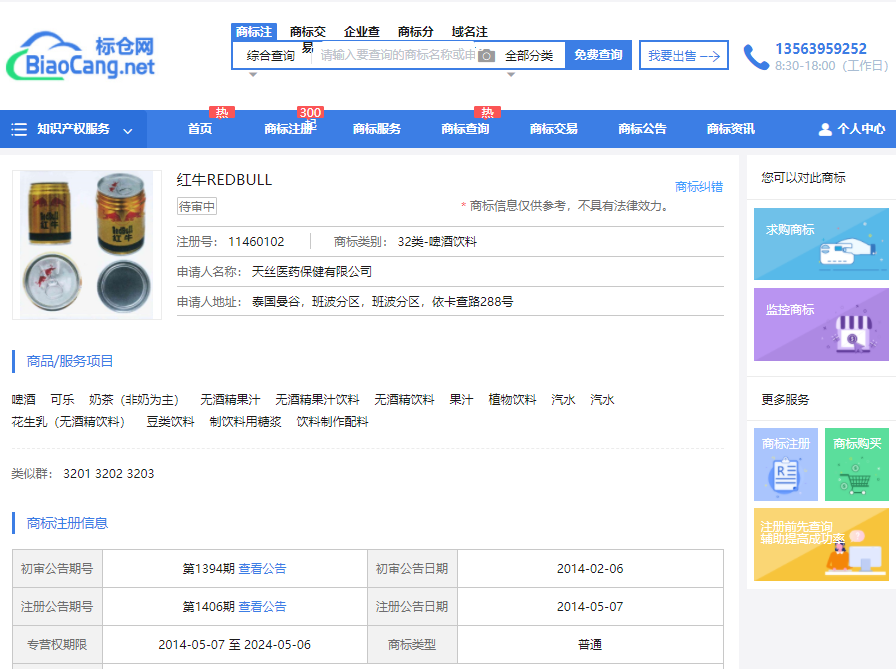This screenshot has height=669, width=896.
Task: Open the hamburger menu icon for 知识产权服务
Action: pos(19,129)
